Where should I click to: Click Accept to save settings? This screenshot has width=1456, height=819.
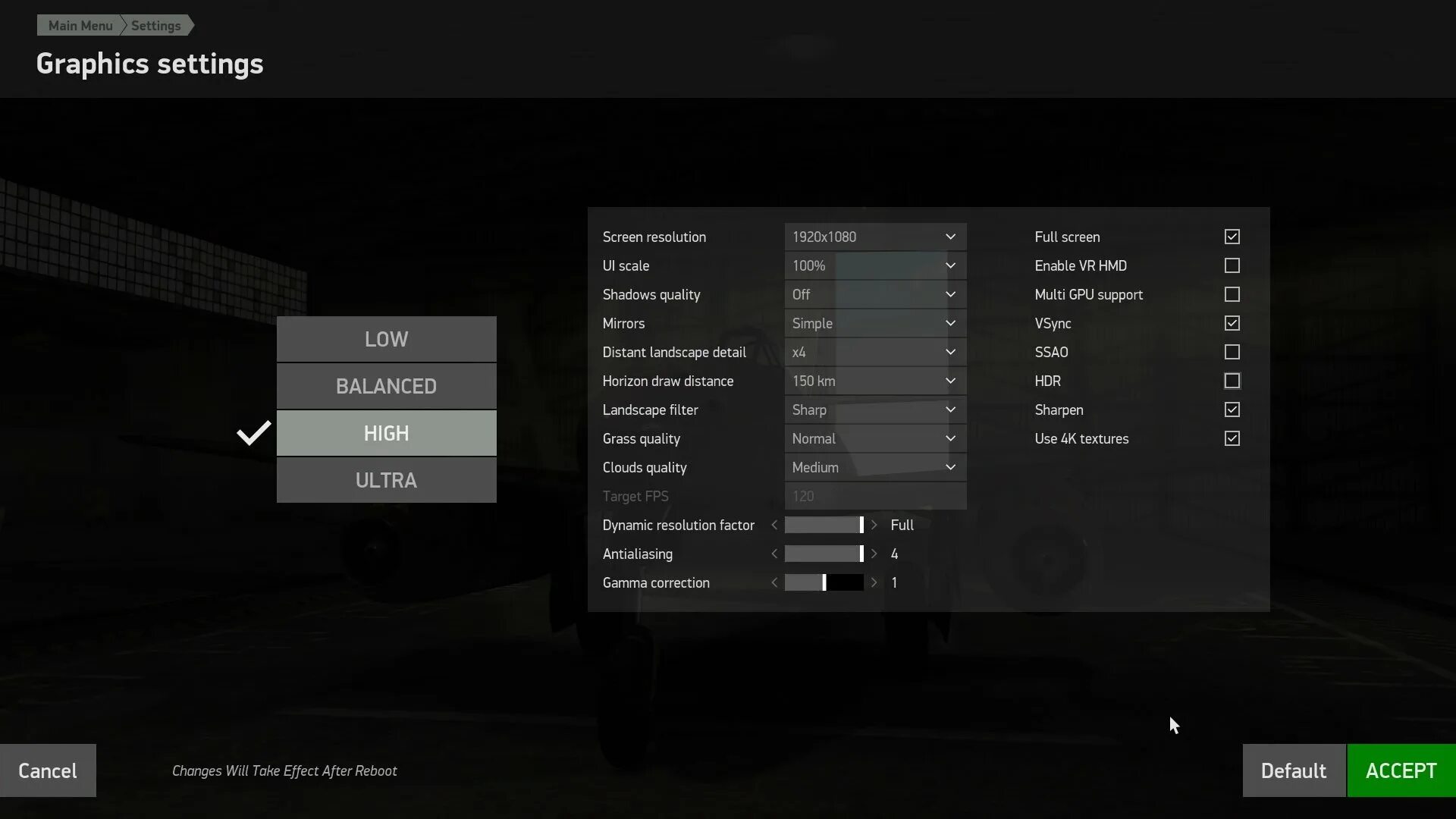point(1401,770)
